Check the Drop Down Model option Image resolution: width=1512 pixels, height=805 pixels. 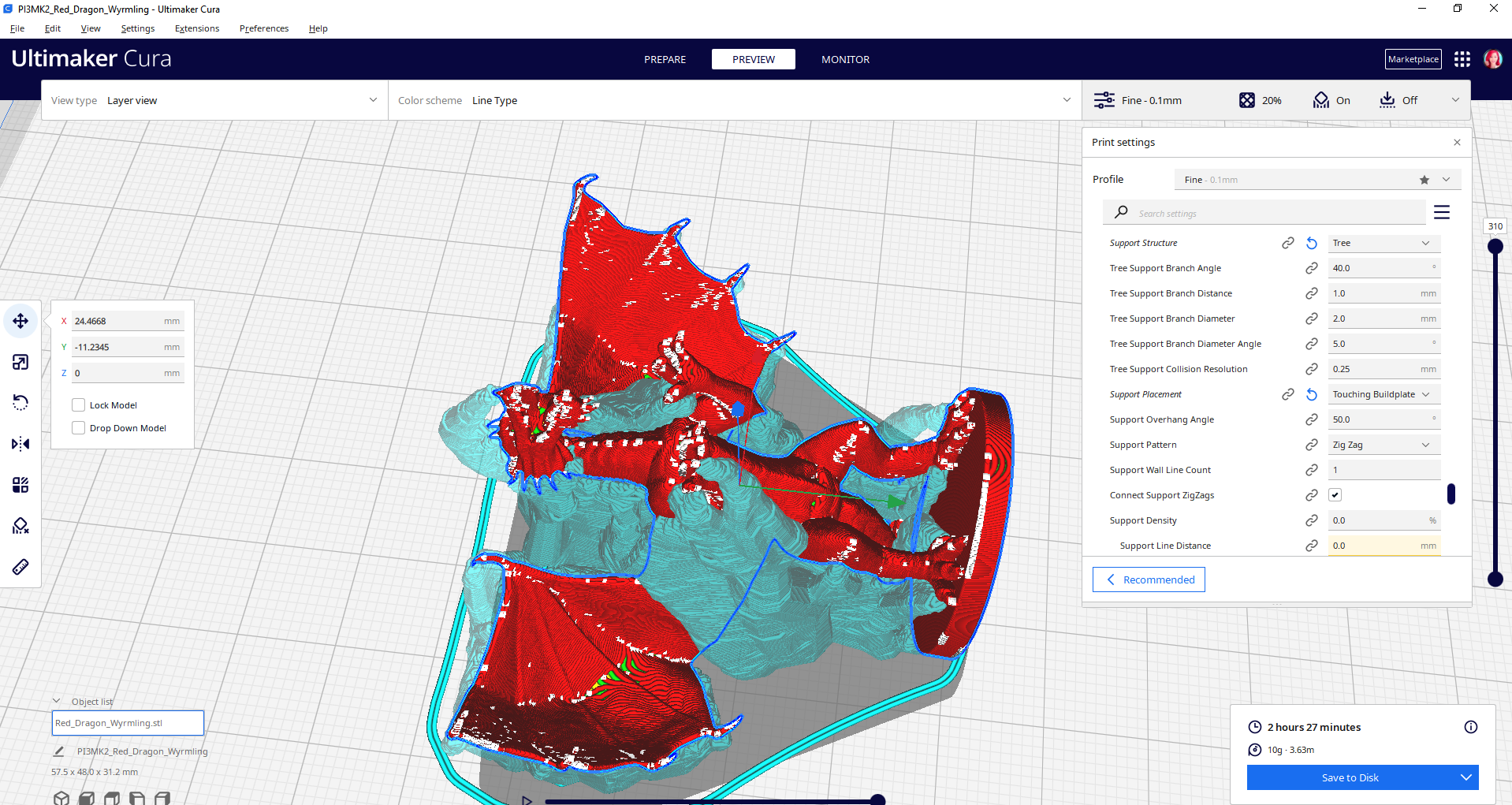tap(78, 427)
